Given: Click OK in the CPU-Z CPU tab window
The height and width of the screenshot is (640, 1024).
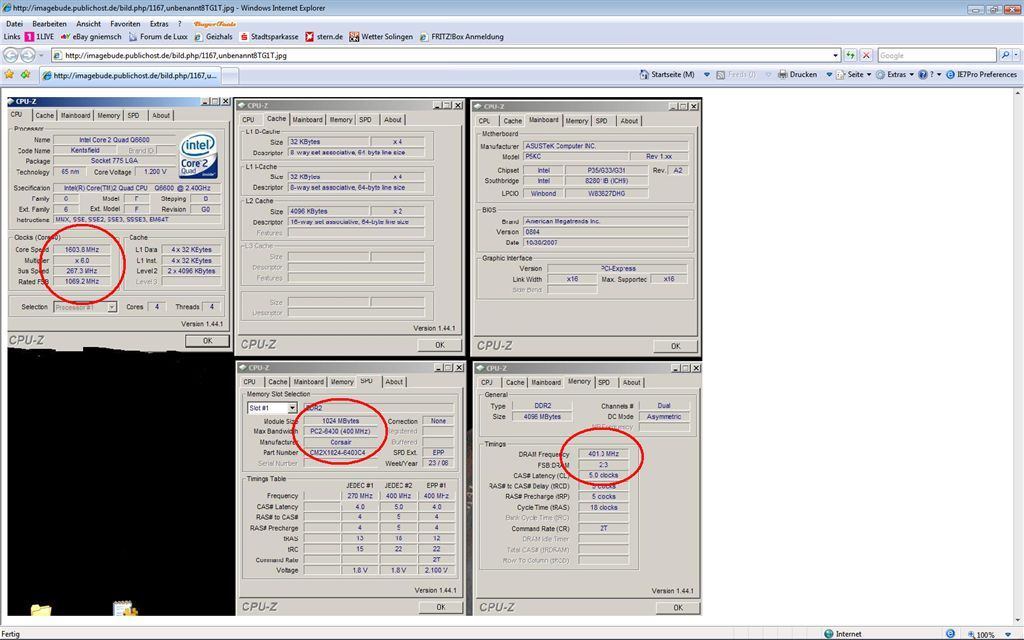Looking at the screenshot, I should click(207, 341).
